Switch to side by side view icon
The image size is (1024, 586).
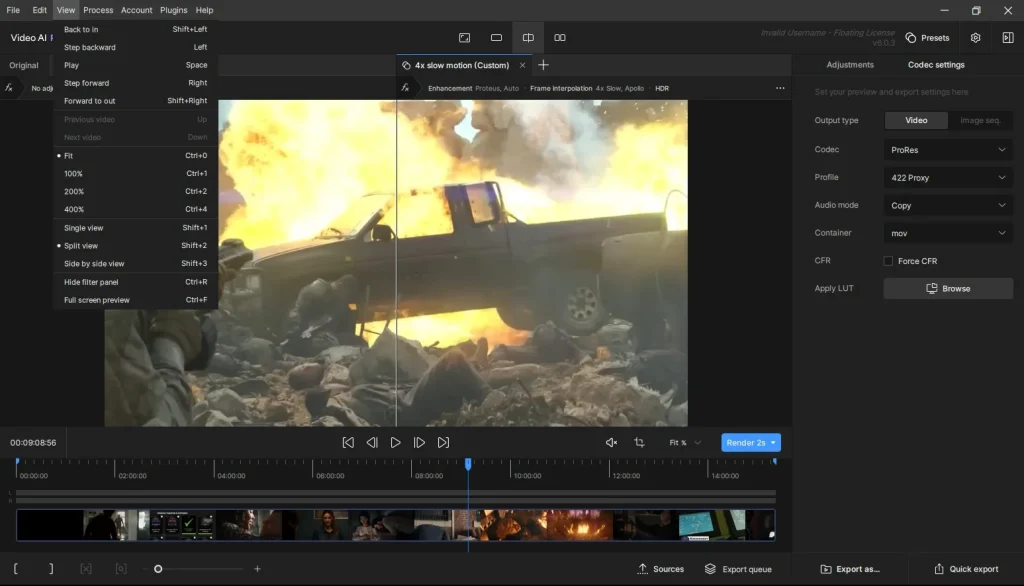(560, 37)
